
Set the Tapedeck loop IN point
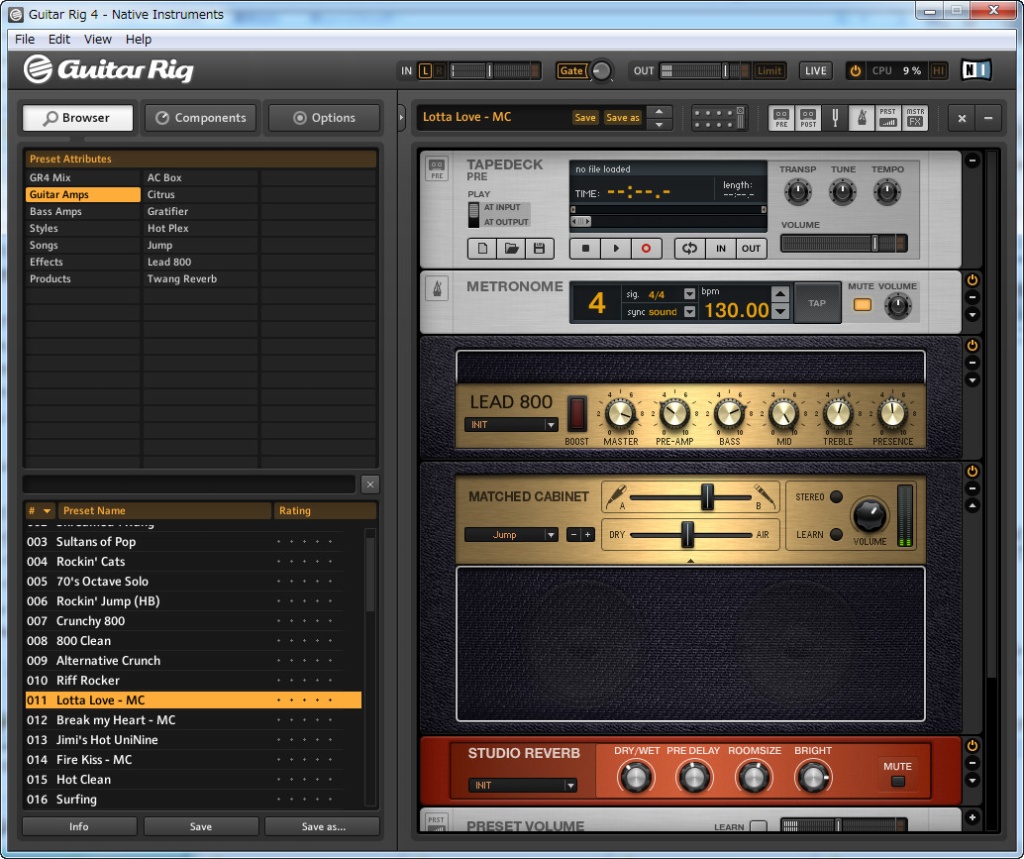pos(720,248)
